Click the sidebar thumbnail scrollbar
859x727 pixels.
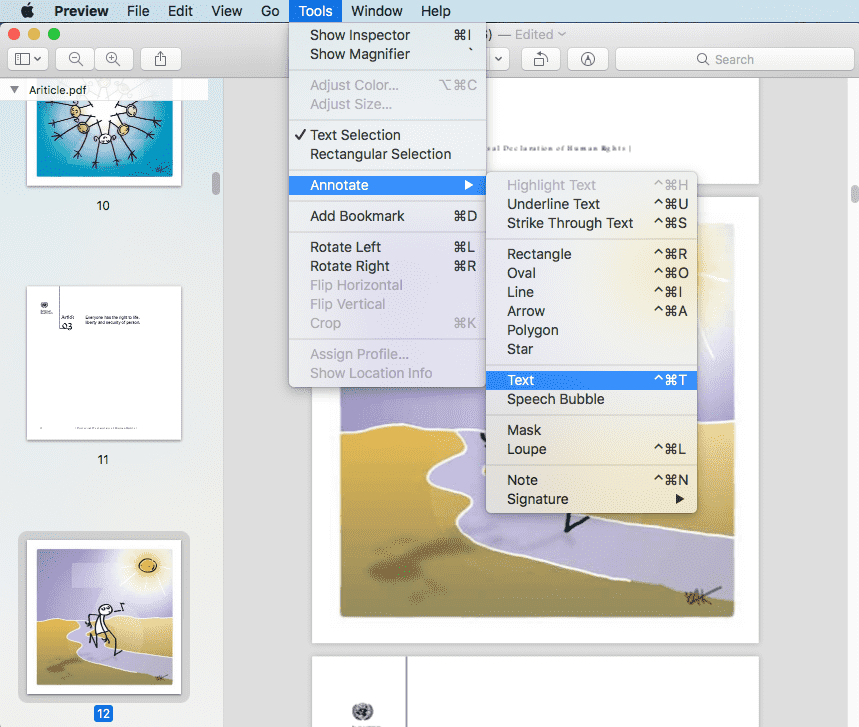click(215, 184)
